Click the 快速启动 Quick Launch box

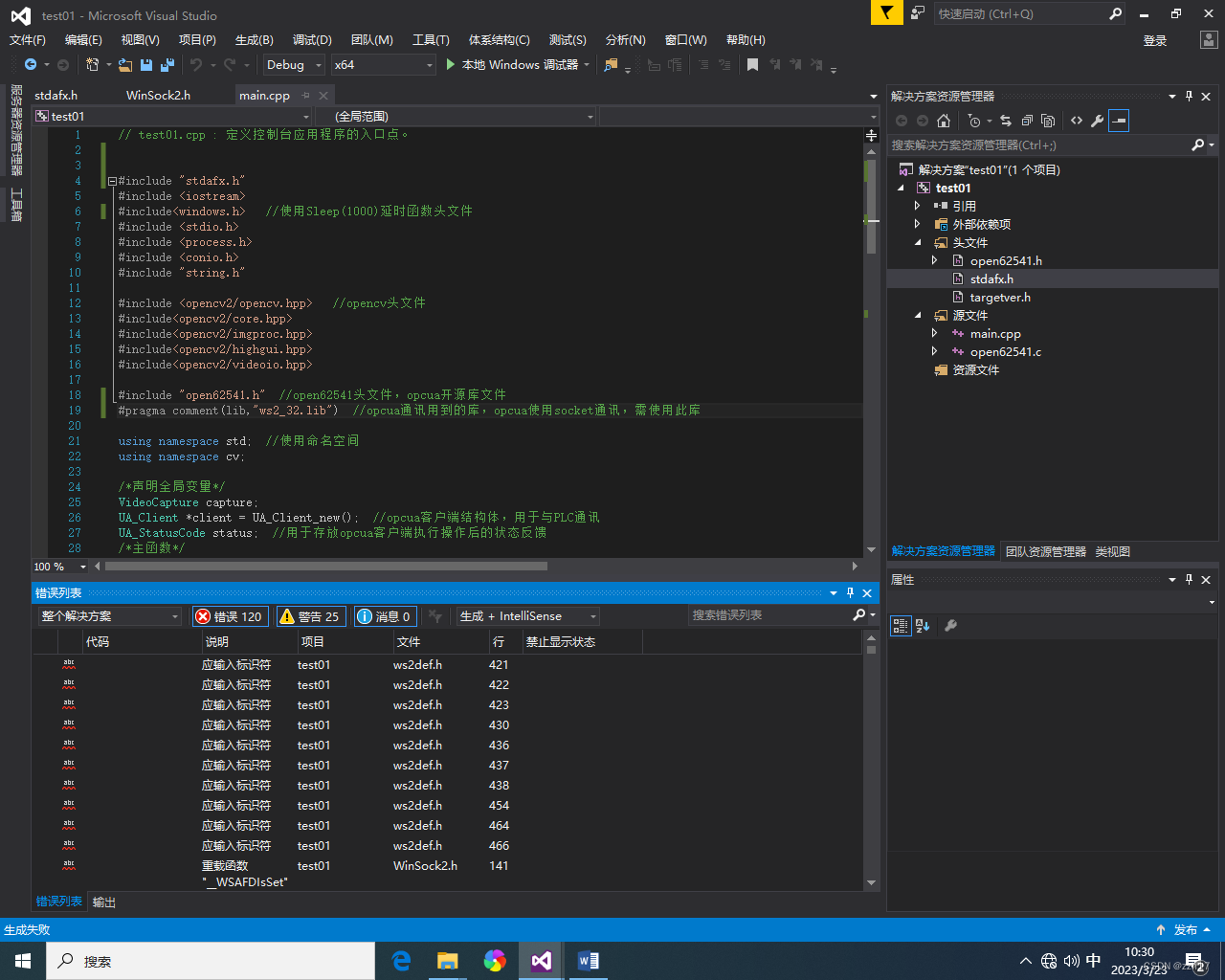1020,13
